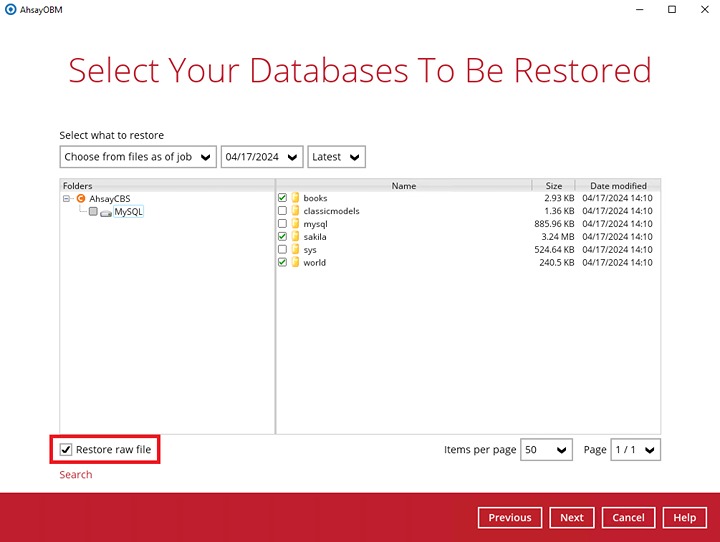Screen dimensions: 720x542
Task: Select the AhsayCBS tree item label
Action: click(x=110, y=198)
